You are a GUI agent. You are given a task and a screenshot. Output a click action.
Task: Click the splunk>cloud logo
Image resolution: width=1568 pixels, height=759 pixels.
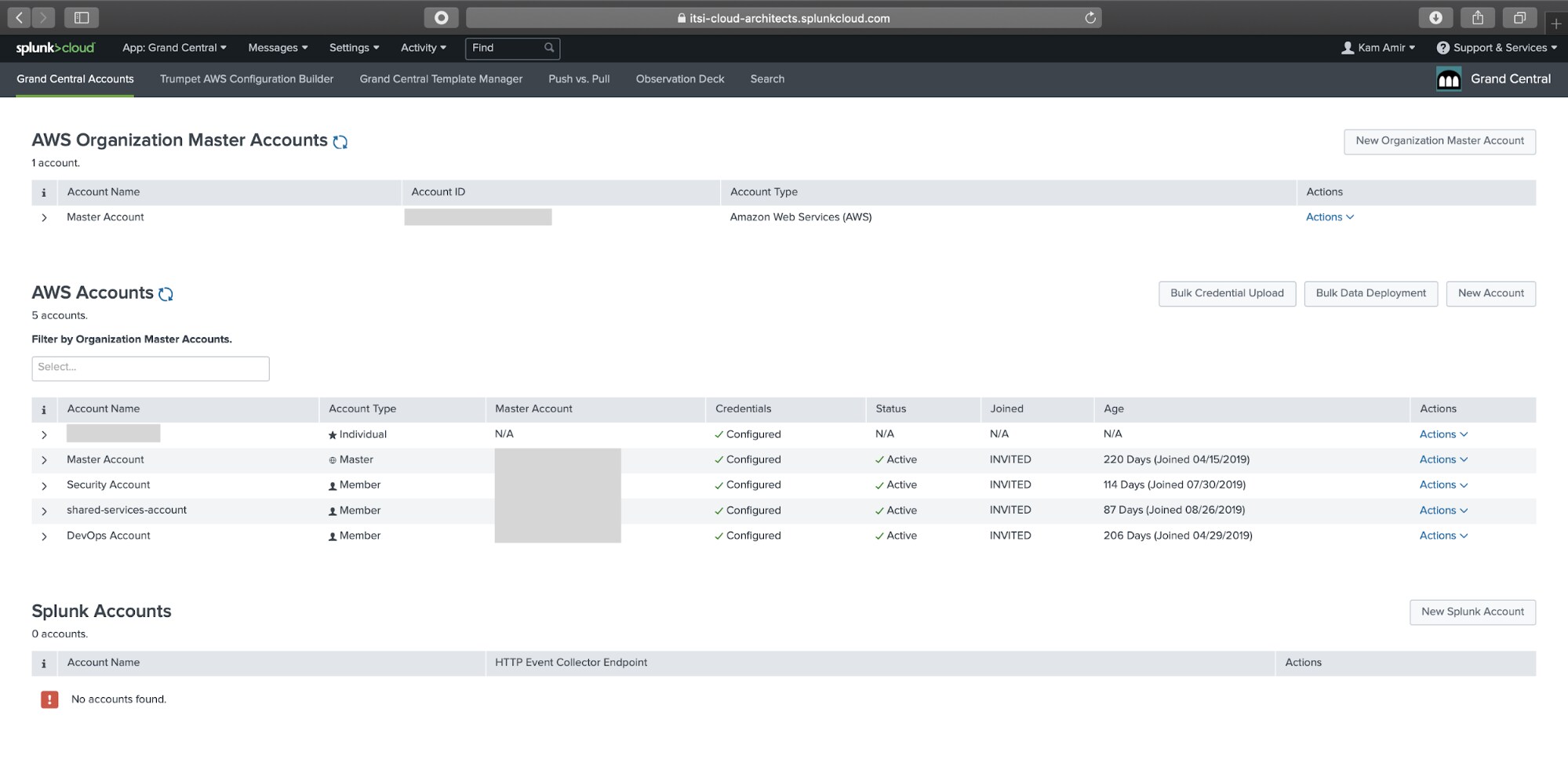tap(55, 48)
